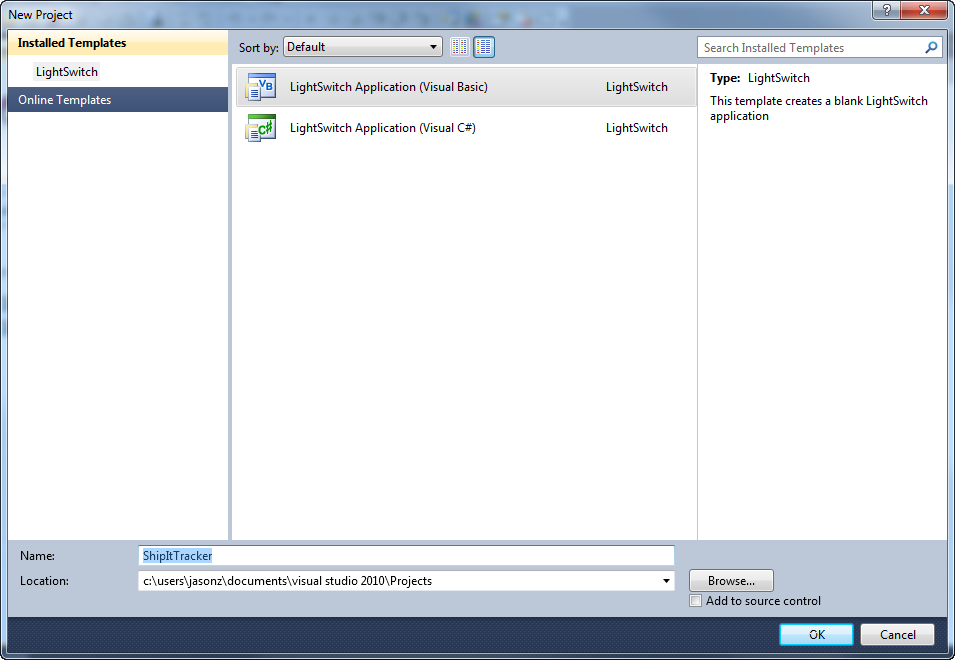
Task: Select LightSwitch under Installed Templates
Action: click(x=66, y=71)
